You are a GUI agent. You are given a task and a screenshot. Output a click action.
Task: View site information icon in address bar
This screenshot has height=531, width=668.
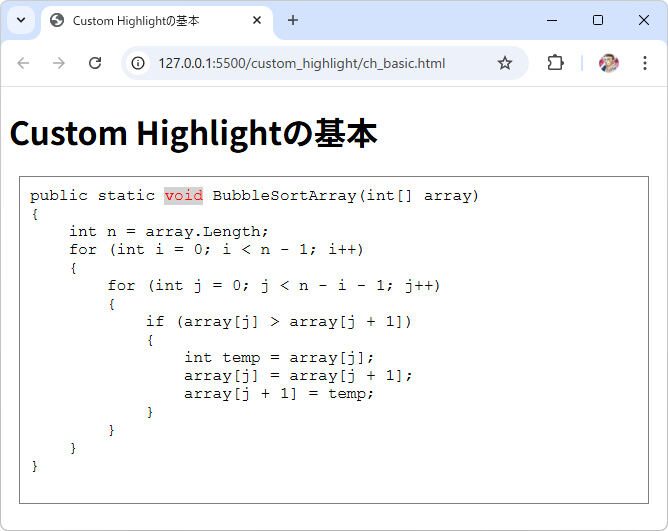[138, 63]
